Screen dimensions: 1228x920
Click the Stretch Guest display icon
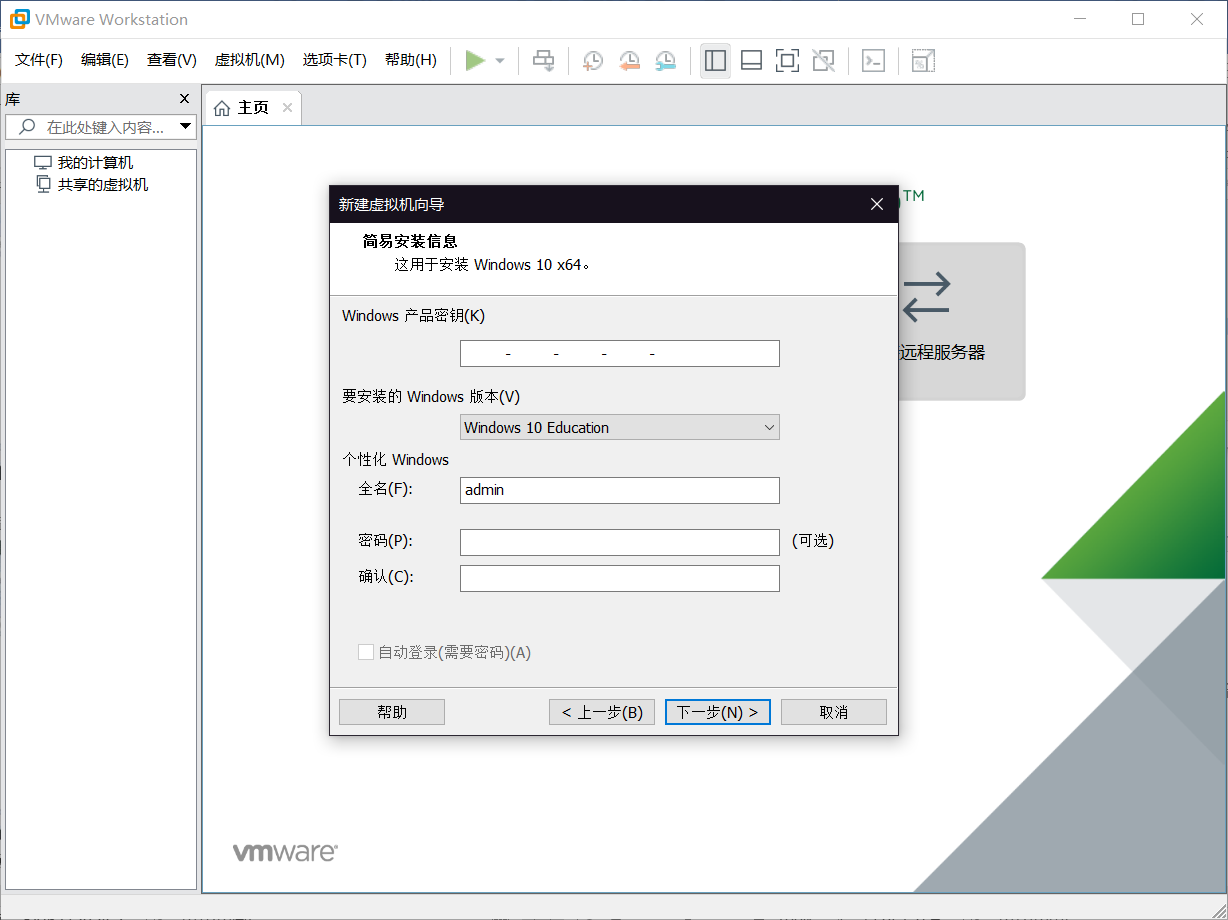(923, 61)
